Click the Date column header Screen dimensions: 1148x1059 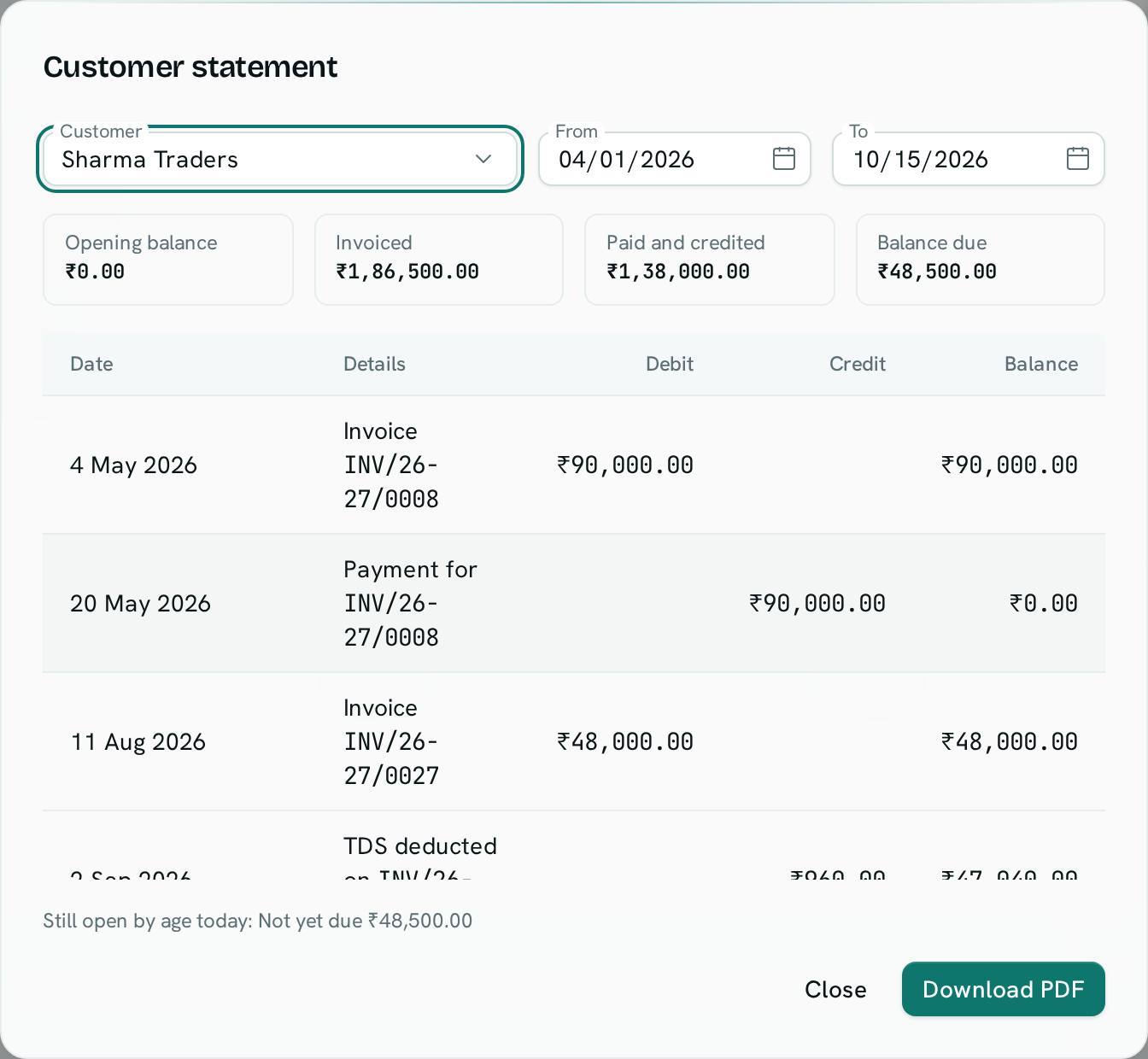[x=91, y=364]
